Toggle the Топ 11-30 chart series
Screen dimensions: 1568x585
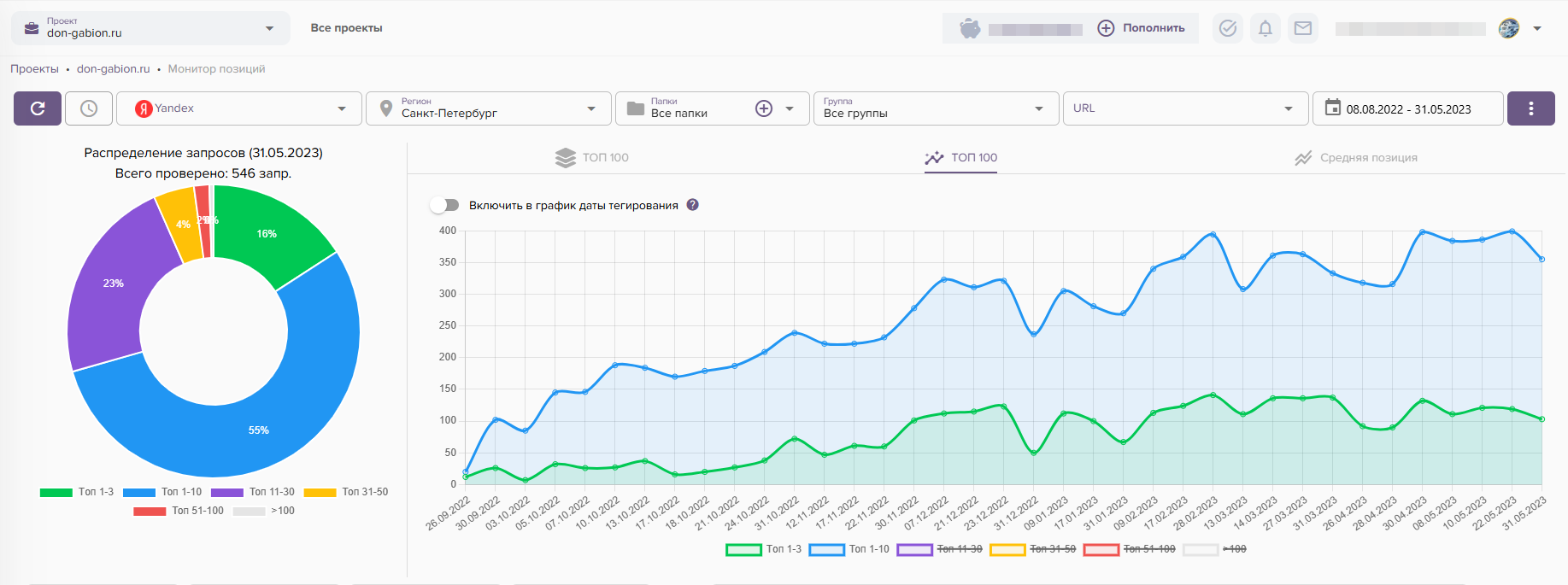coord(940,549)
